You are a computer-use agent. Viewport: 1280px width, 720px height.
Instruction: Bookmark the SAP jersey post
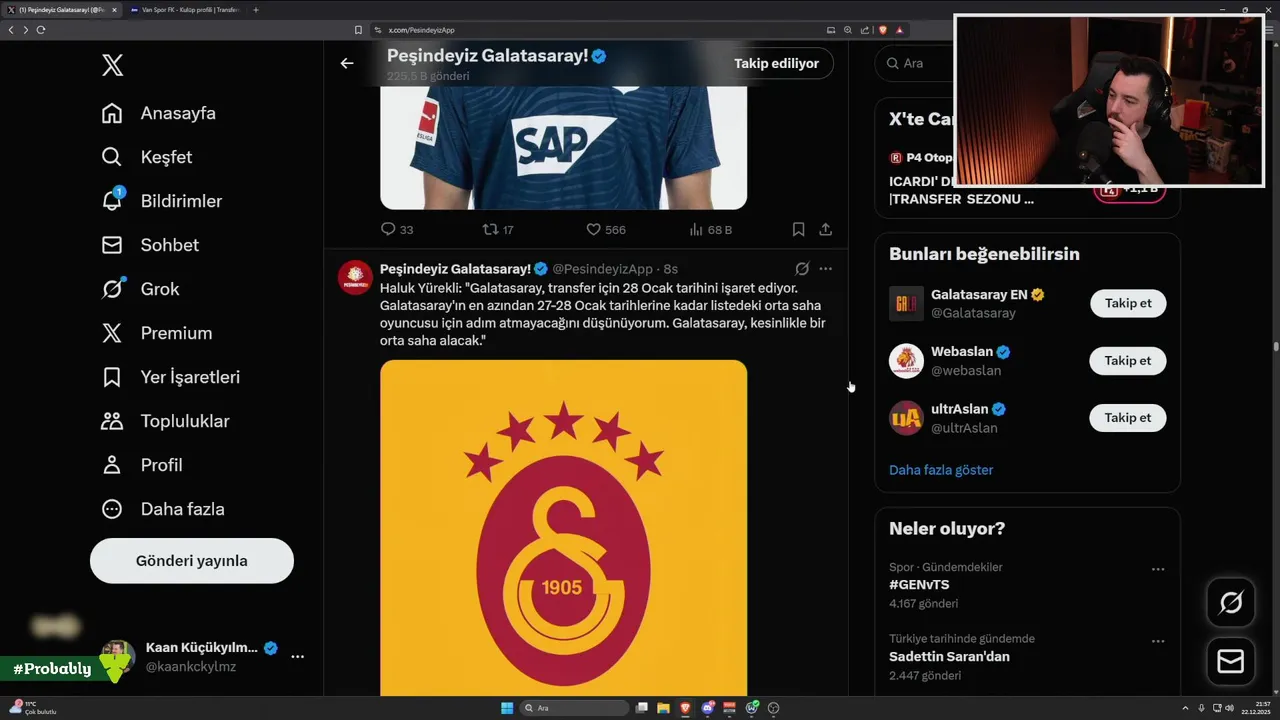798,229
